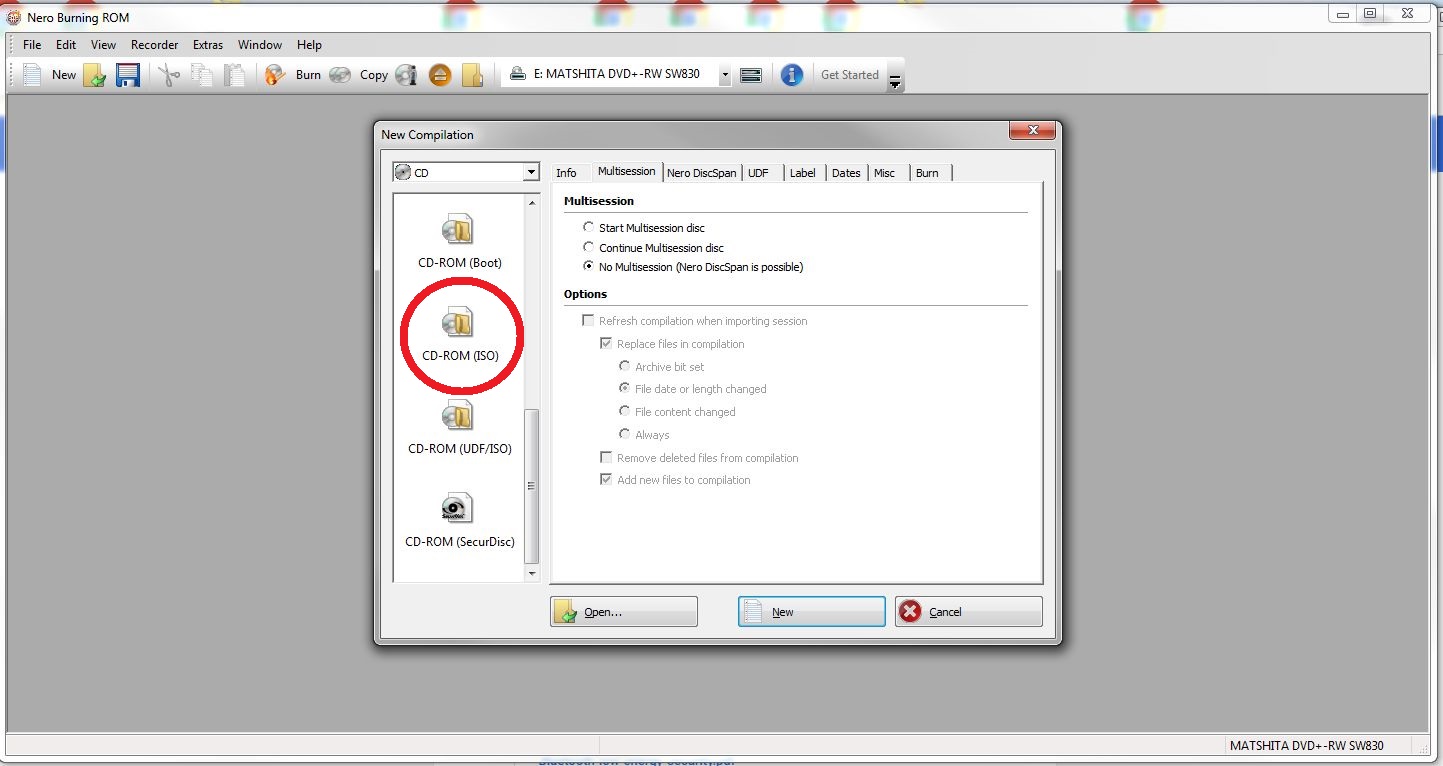Select the CD-ROM (Boot) compilation type
Screen dimensions: 1443x766
(459, 241)
